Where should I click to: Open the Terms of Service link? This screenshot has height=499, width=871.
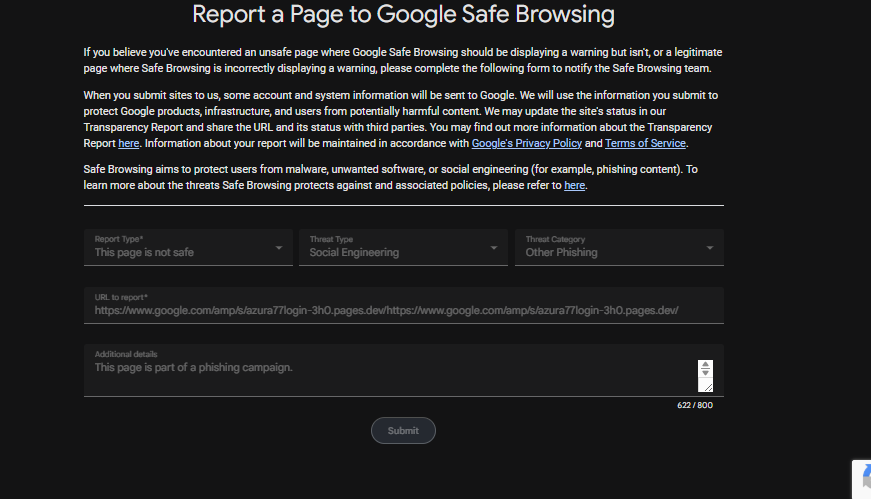[x=645, y=143]
